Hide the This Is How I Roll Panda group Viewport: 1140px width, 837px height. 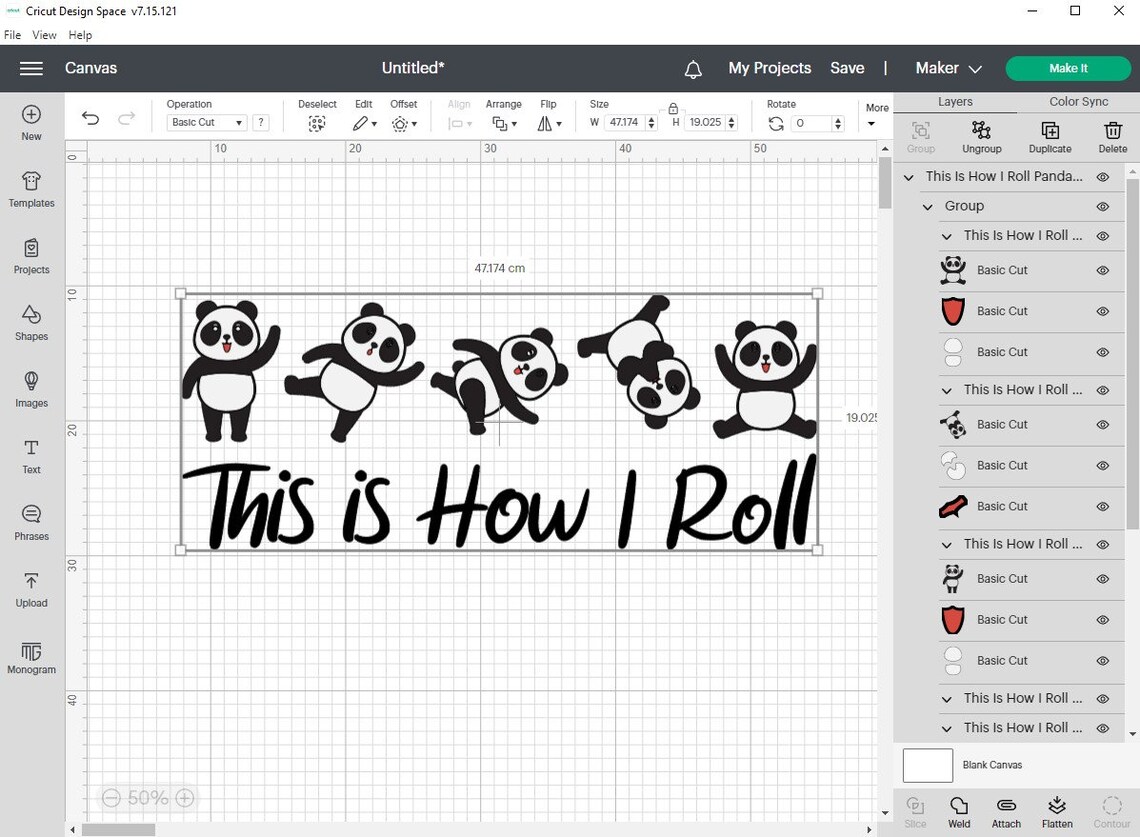[1103, 176]
